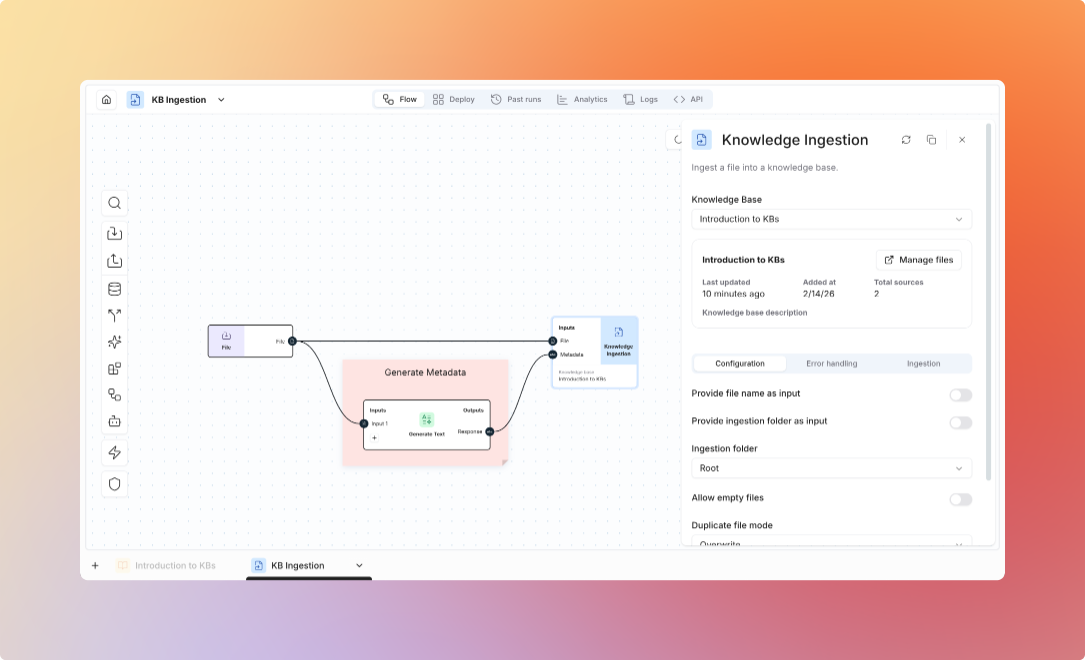1085x660 pixels.
Task: Expand the KB Ingestion title dropdown
Action: coord(221,99)
